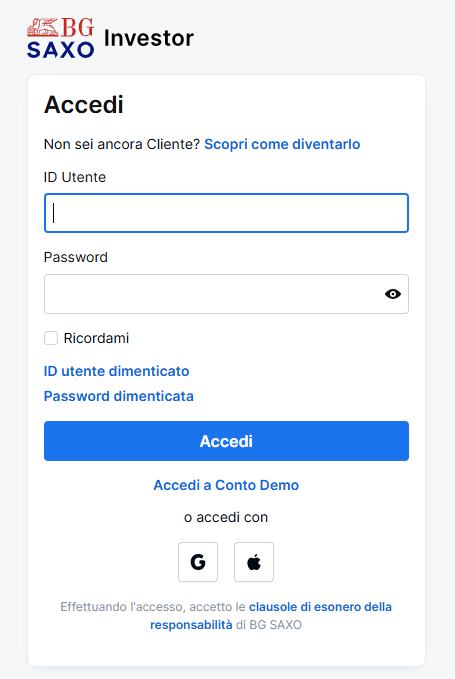Screen dimensions: 455x679
Task: Click the red lion emblem in logo
Action: click(42, 27)
